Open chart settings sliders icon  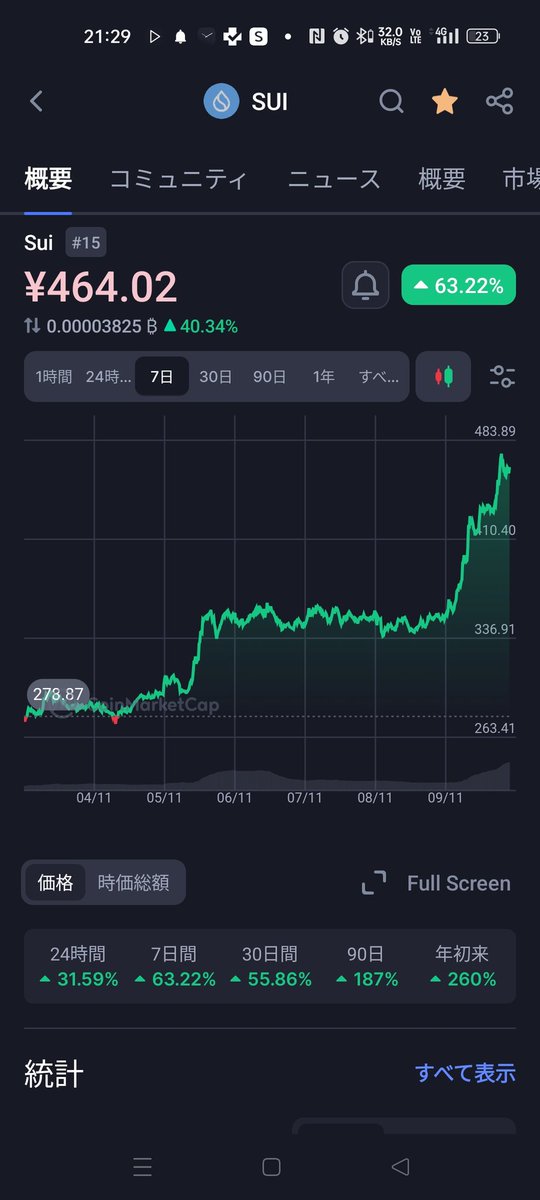pyautogui.click(x=502, y=376)
